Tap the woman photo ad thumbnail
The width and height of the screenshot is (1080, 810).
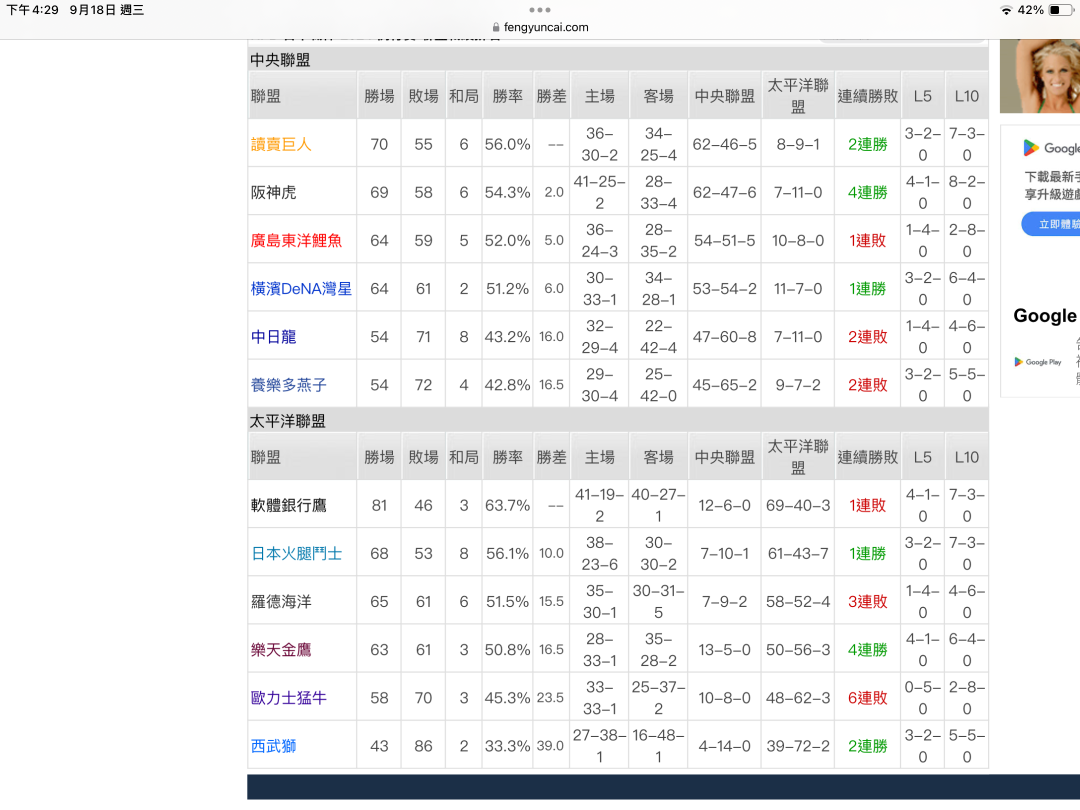tap(1040, 76)
